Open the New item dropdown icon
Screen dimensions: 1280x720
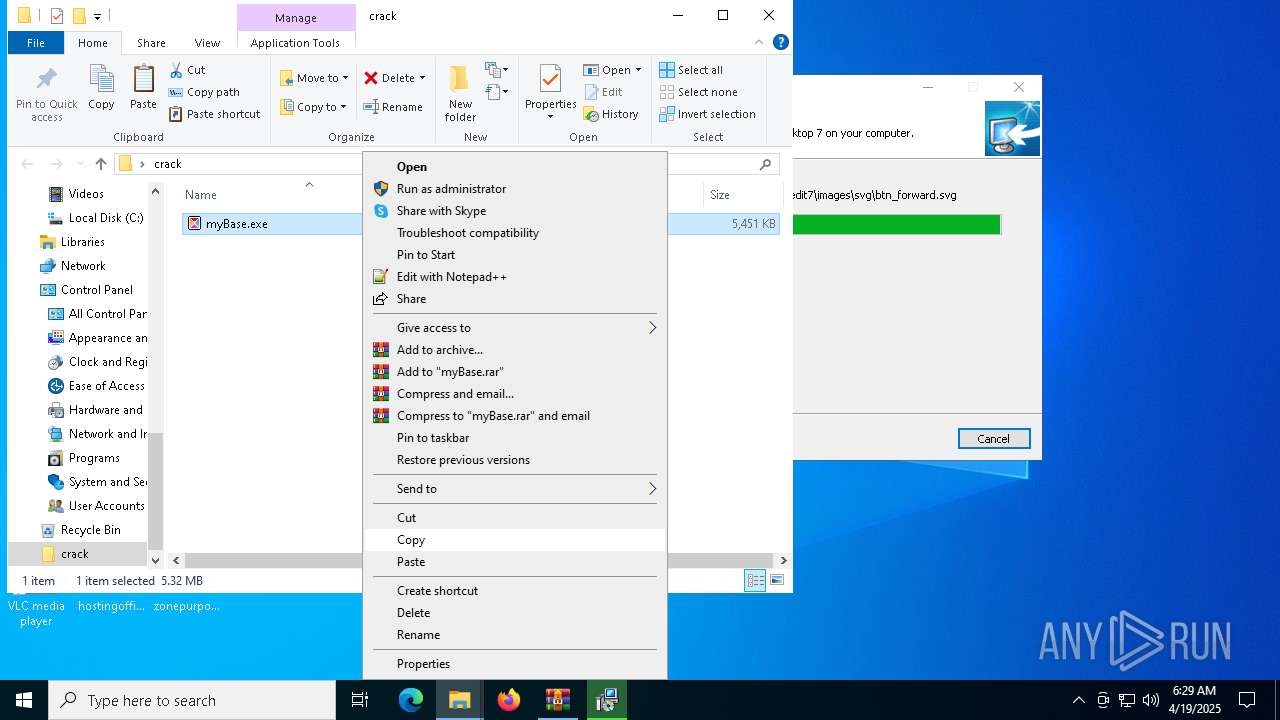point(497,70)
